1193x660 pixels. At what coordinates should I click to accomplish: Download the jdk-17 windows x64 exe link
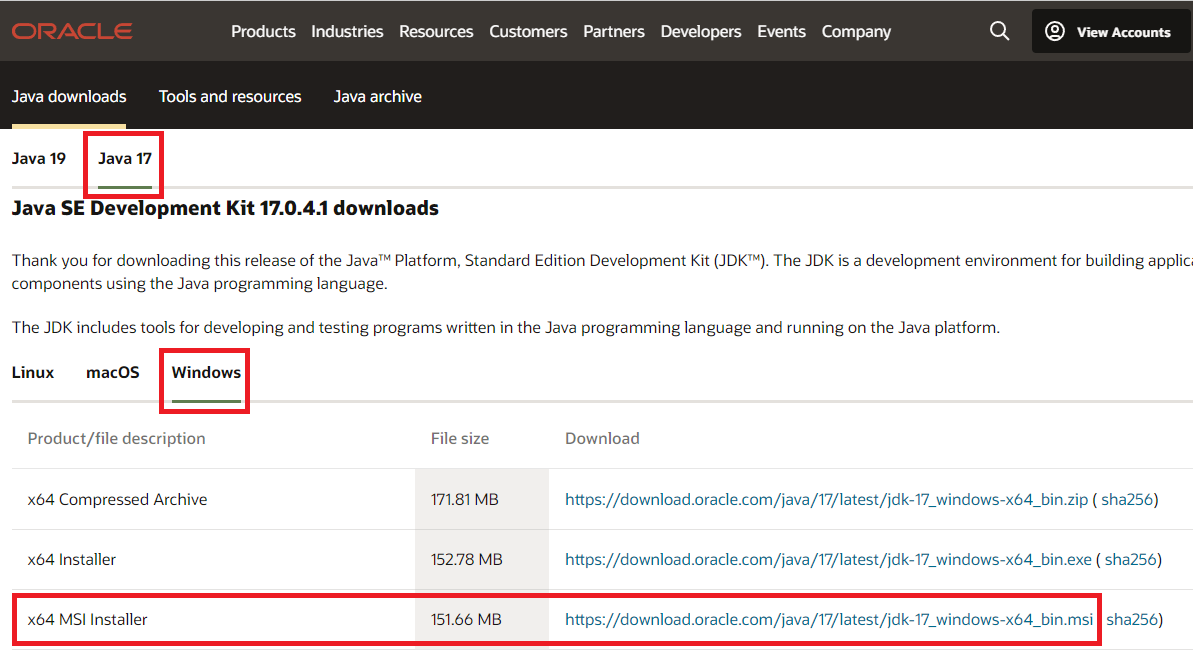[829, 560]
